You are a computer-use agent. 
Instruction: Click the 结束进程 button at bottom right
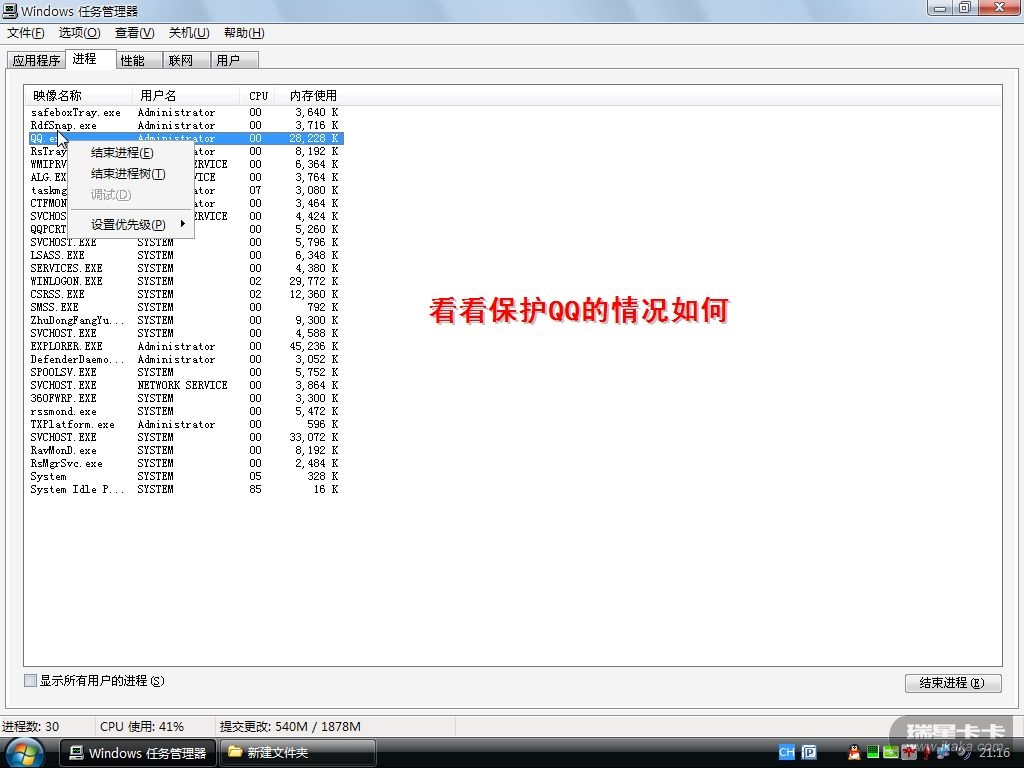953,682
